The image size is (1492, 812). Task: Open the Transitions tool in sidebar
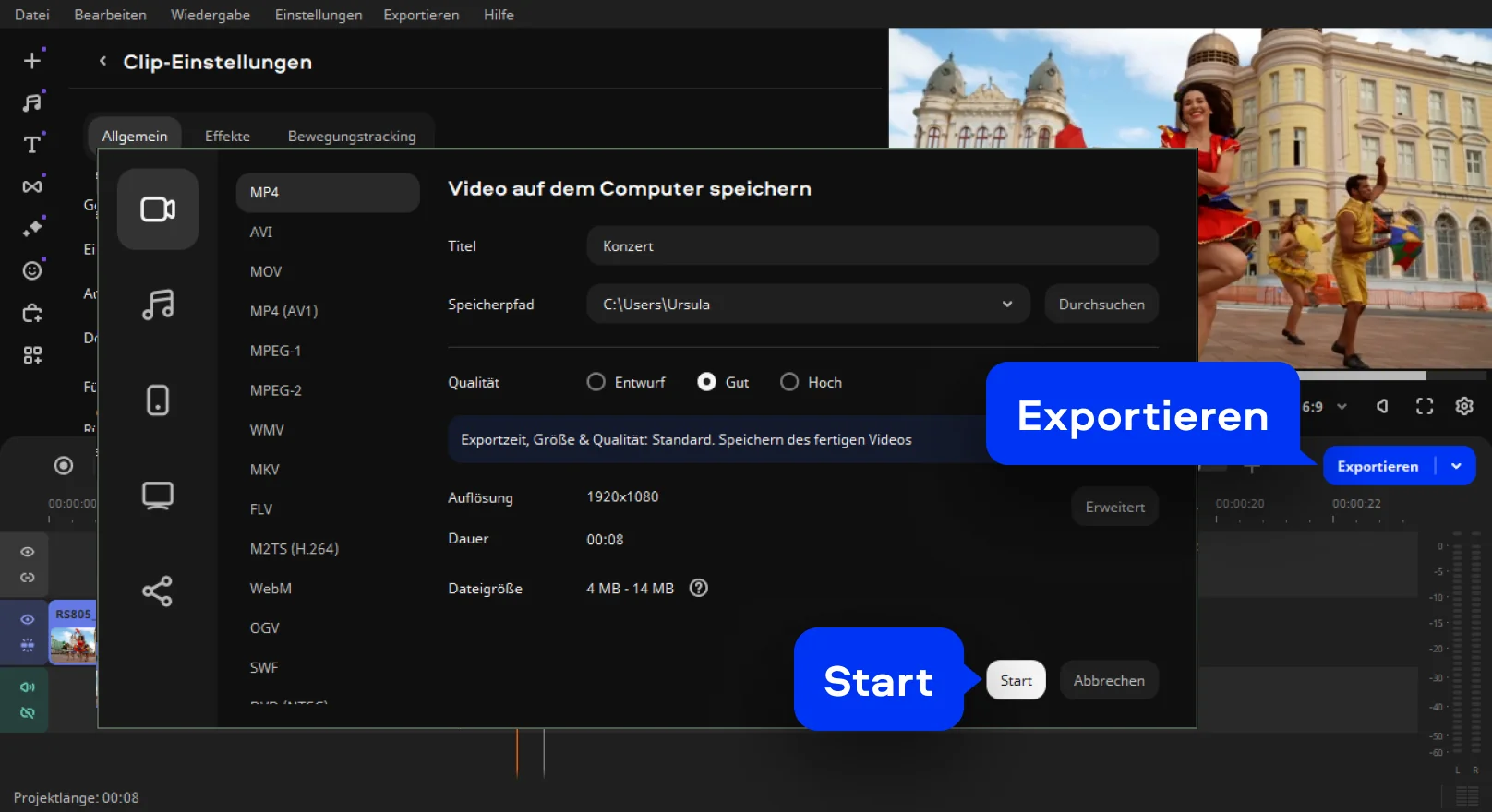[x=32, y=186]
